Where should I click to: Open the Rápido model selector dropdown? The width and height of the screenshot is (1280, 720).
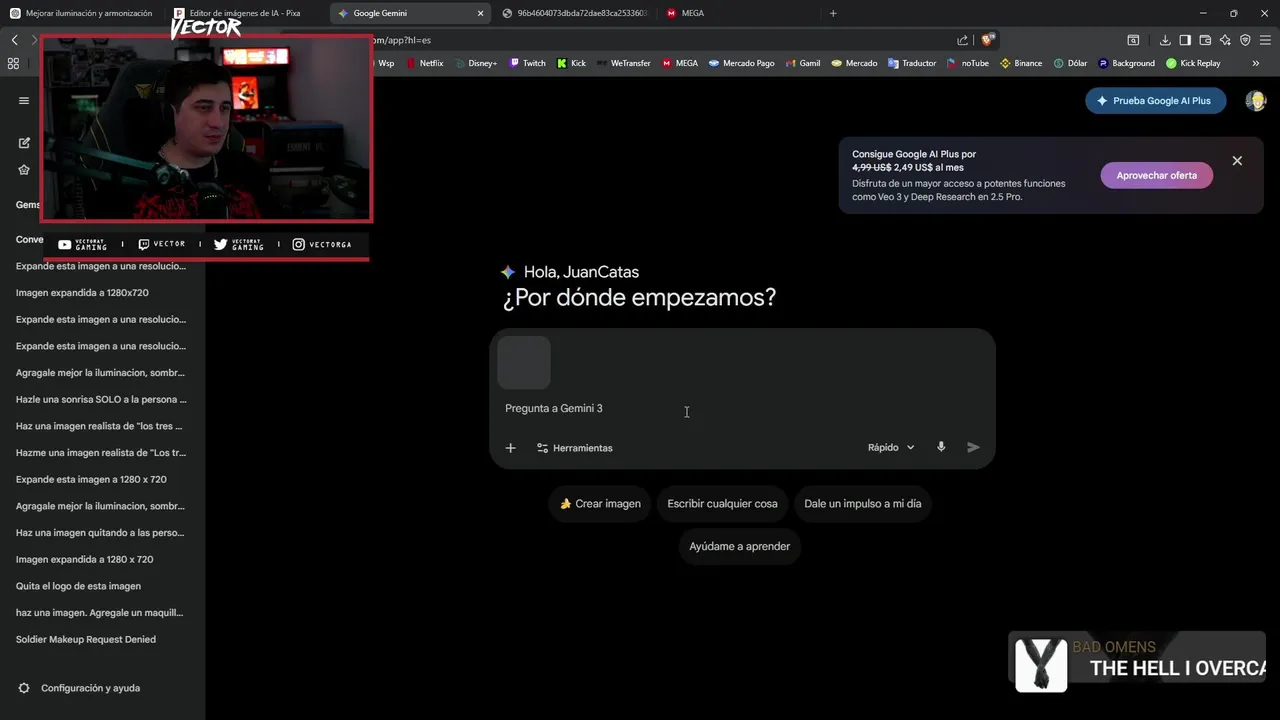pos(891,447)
